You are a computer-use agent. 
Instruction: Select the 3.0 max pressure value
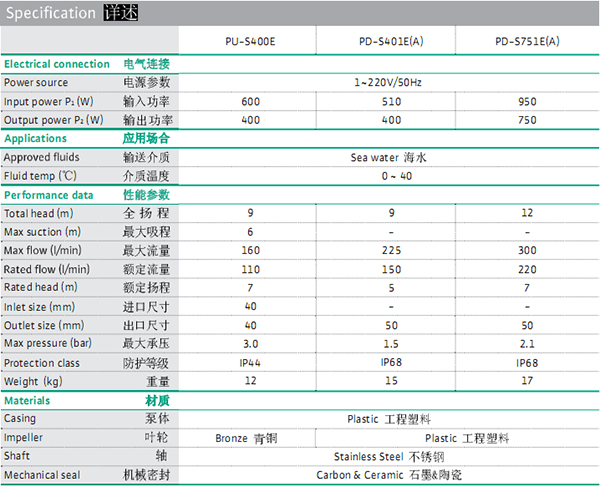click(250, 344)
